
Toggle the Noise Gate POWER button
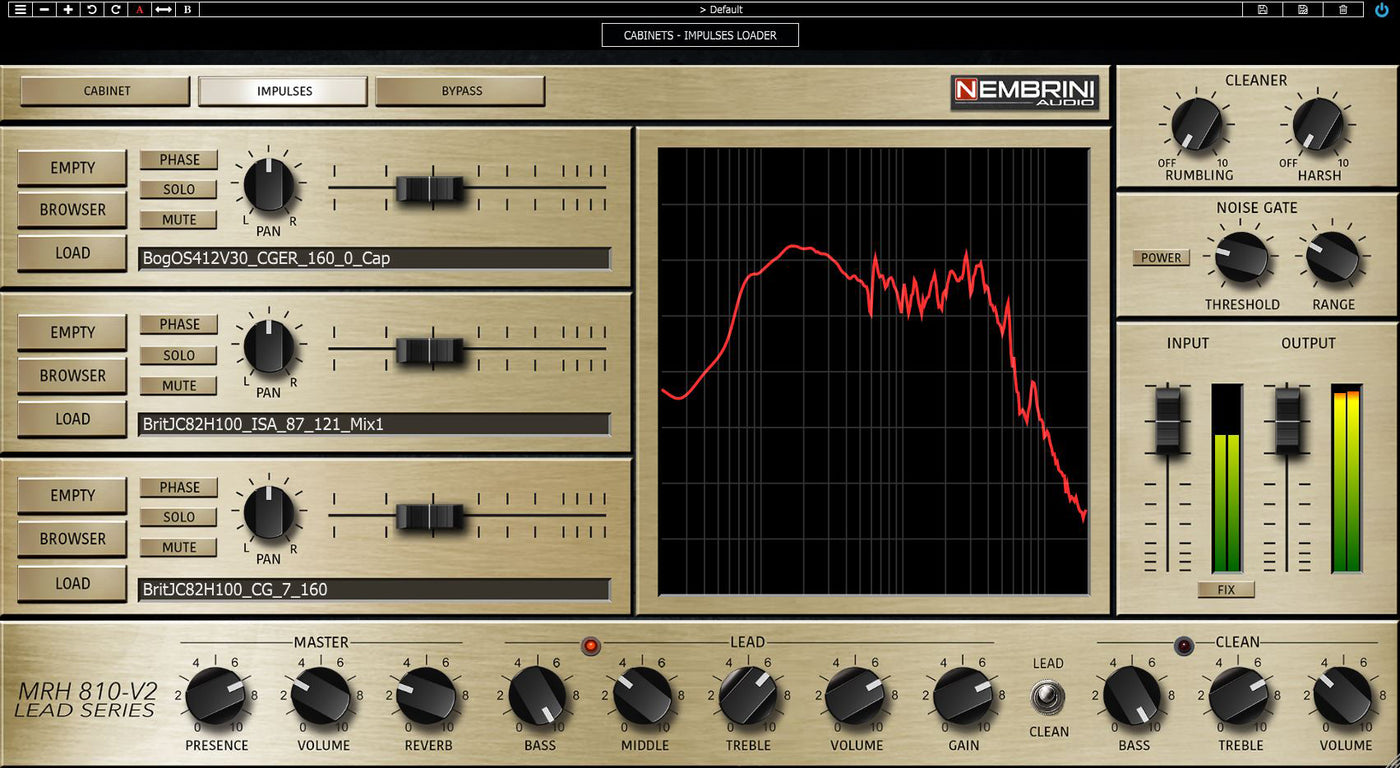coord(1161,258)
